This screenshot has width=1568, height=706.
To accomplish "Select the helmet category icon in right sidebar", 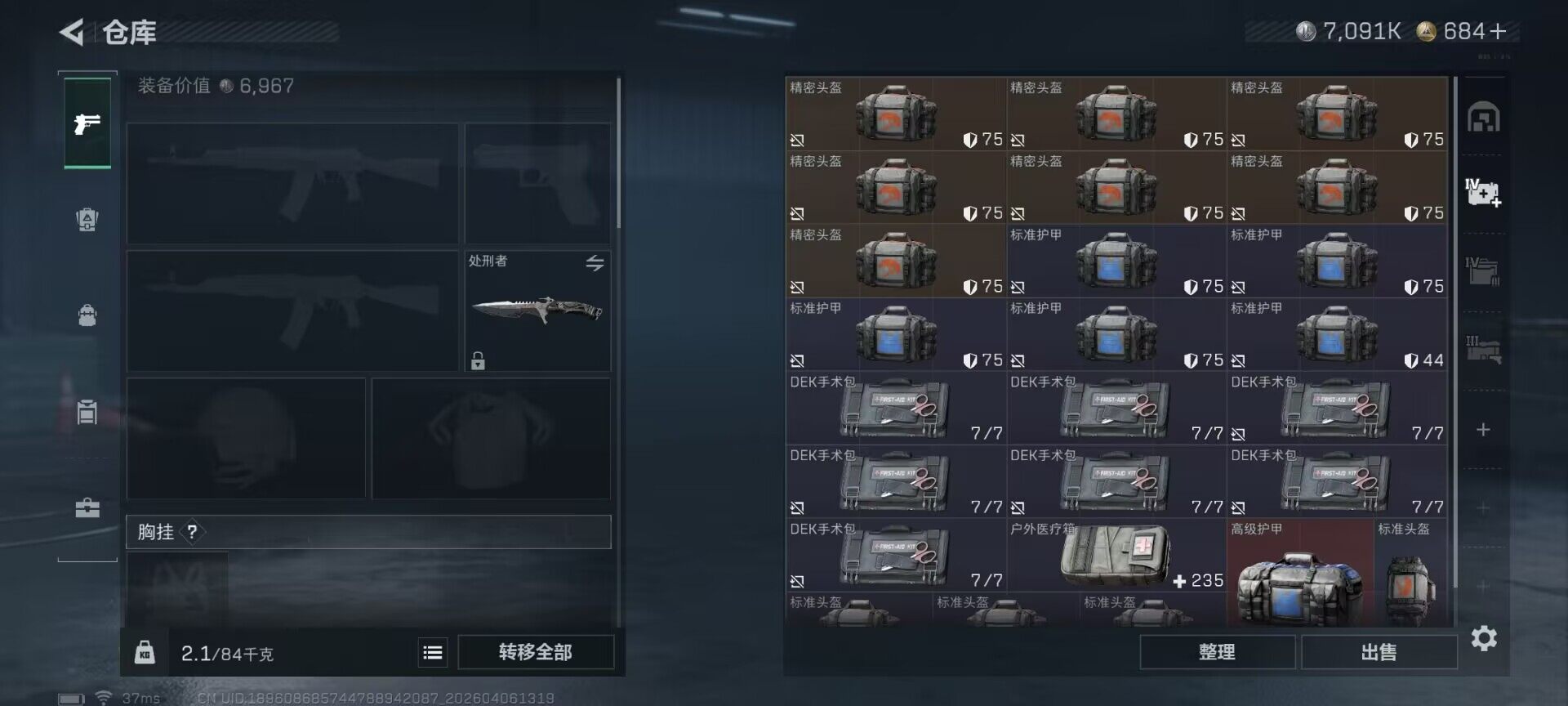I will pyautogui.click(x=1483, y=118).
